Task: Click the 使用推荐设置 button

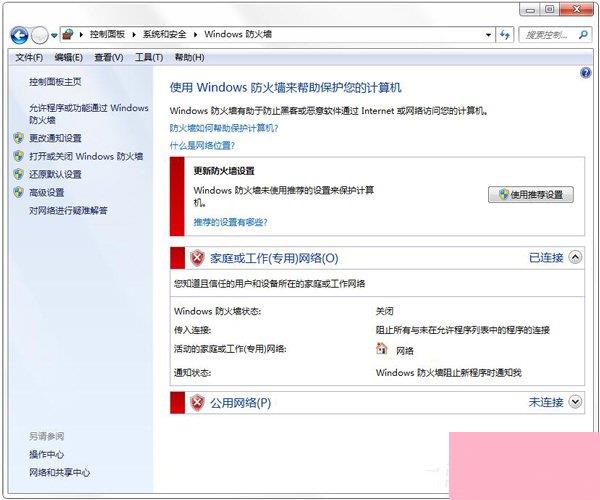Action: [x=531, y=194]
